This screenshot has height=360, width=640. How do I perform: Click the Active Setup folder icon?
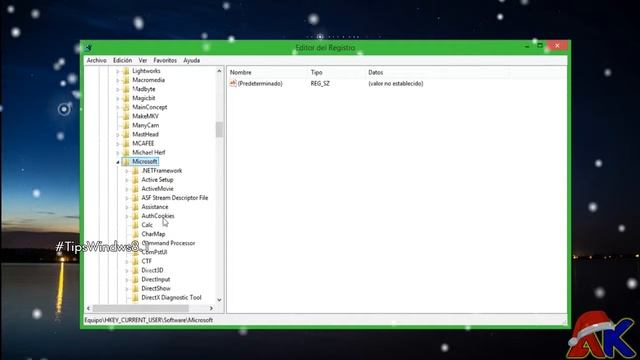tap(135, 180)
